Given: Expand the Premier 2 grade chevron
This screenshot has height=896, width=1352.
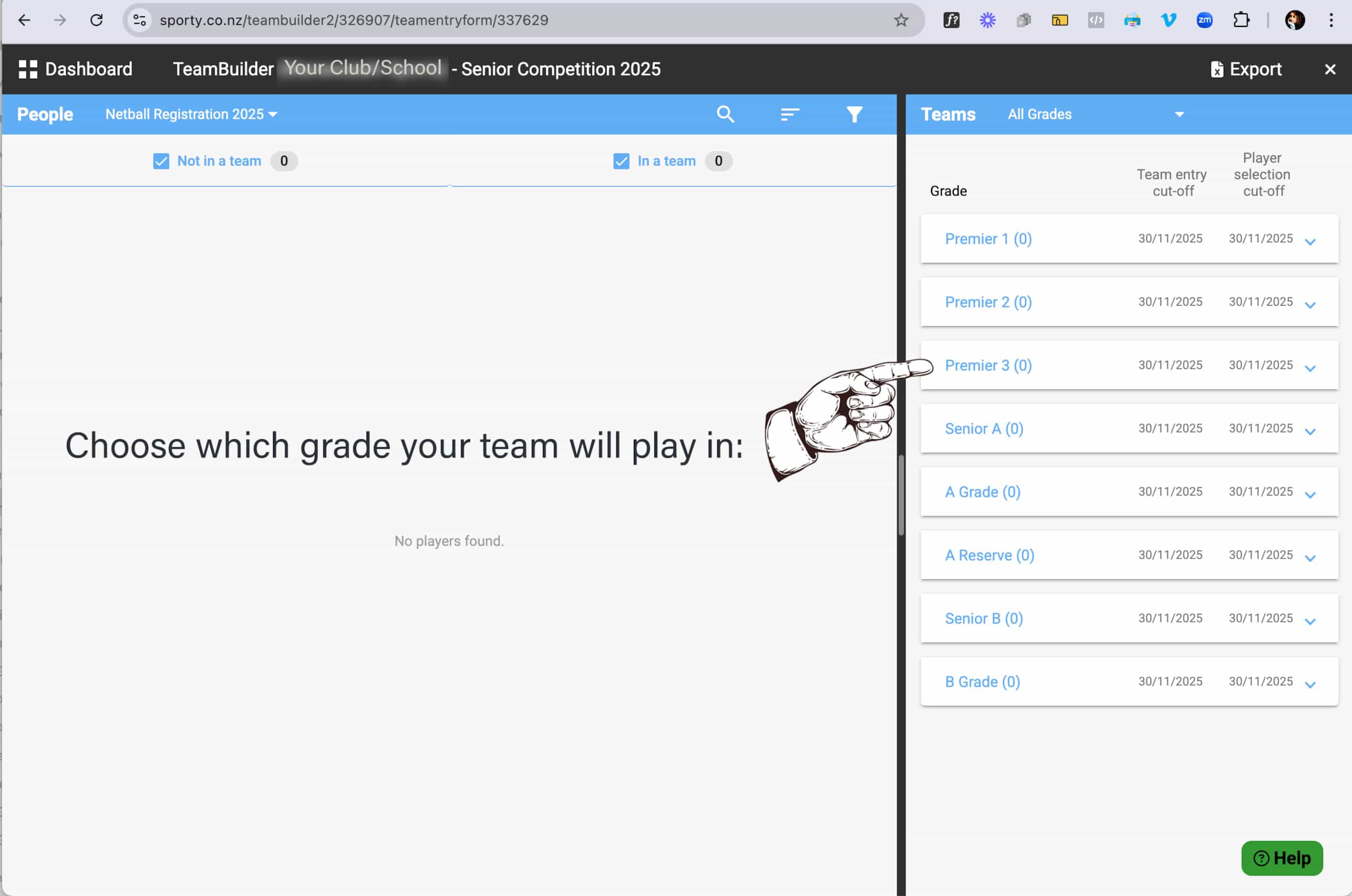Looking at the screenshot, I should 1310,305.
